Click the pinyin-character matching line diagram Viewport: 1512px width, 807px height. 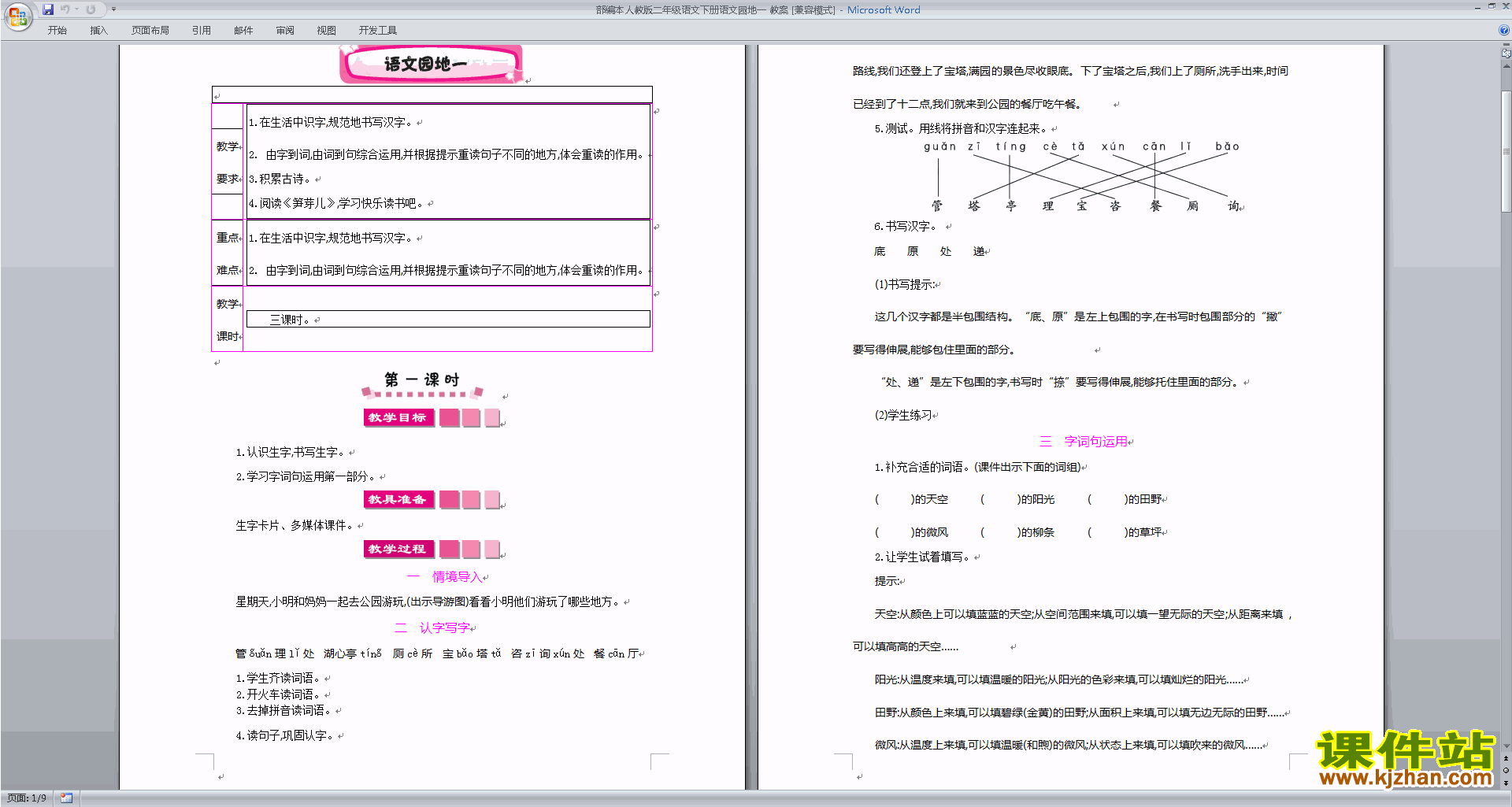(1083, 177)
